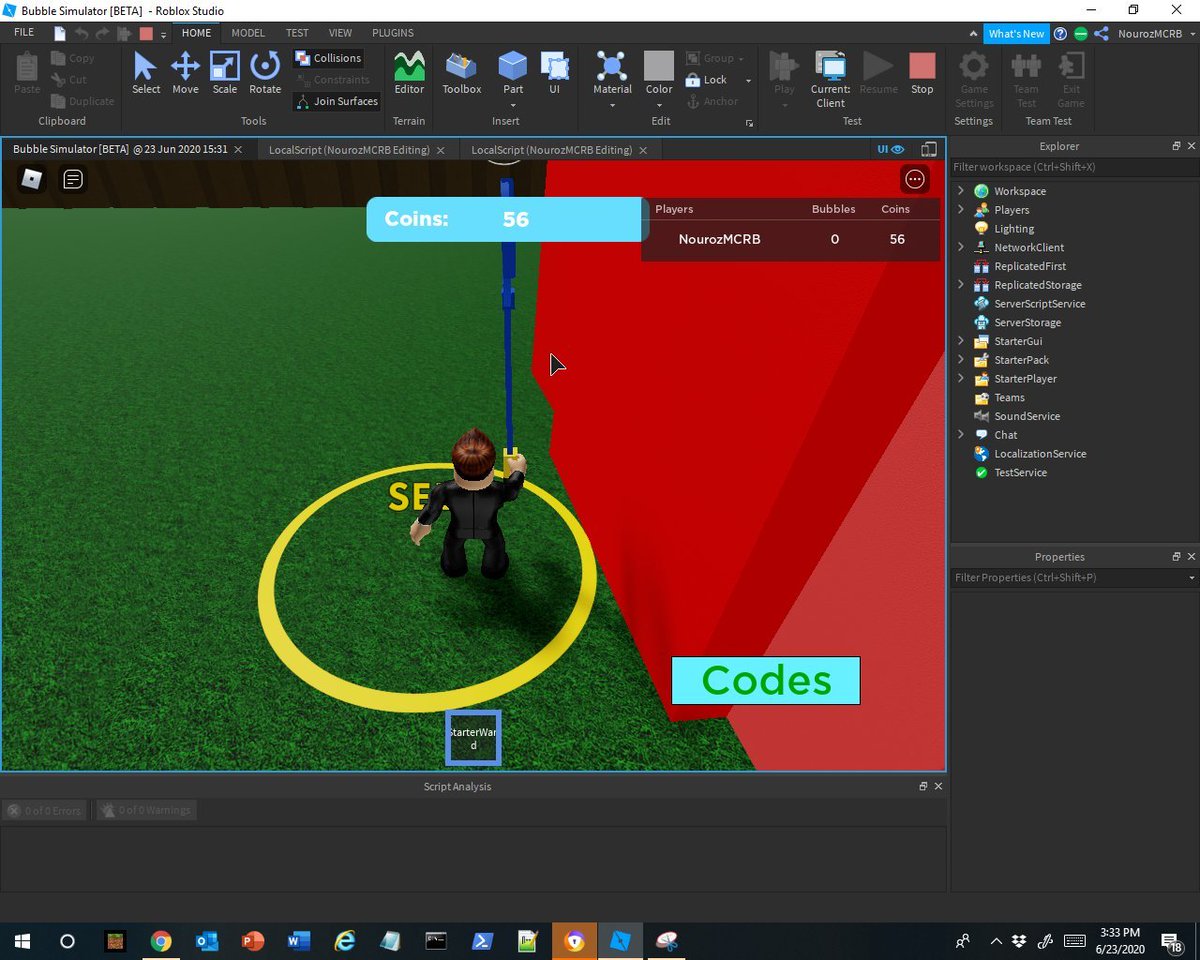Close the Script Analysis panel
Viewport: 1200px width, 960px height.
938,787
